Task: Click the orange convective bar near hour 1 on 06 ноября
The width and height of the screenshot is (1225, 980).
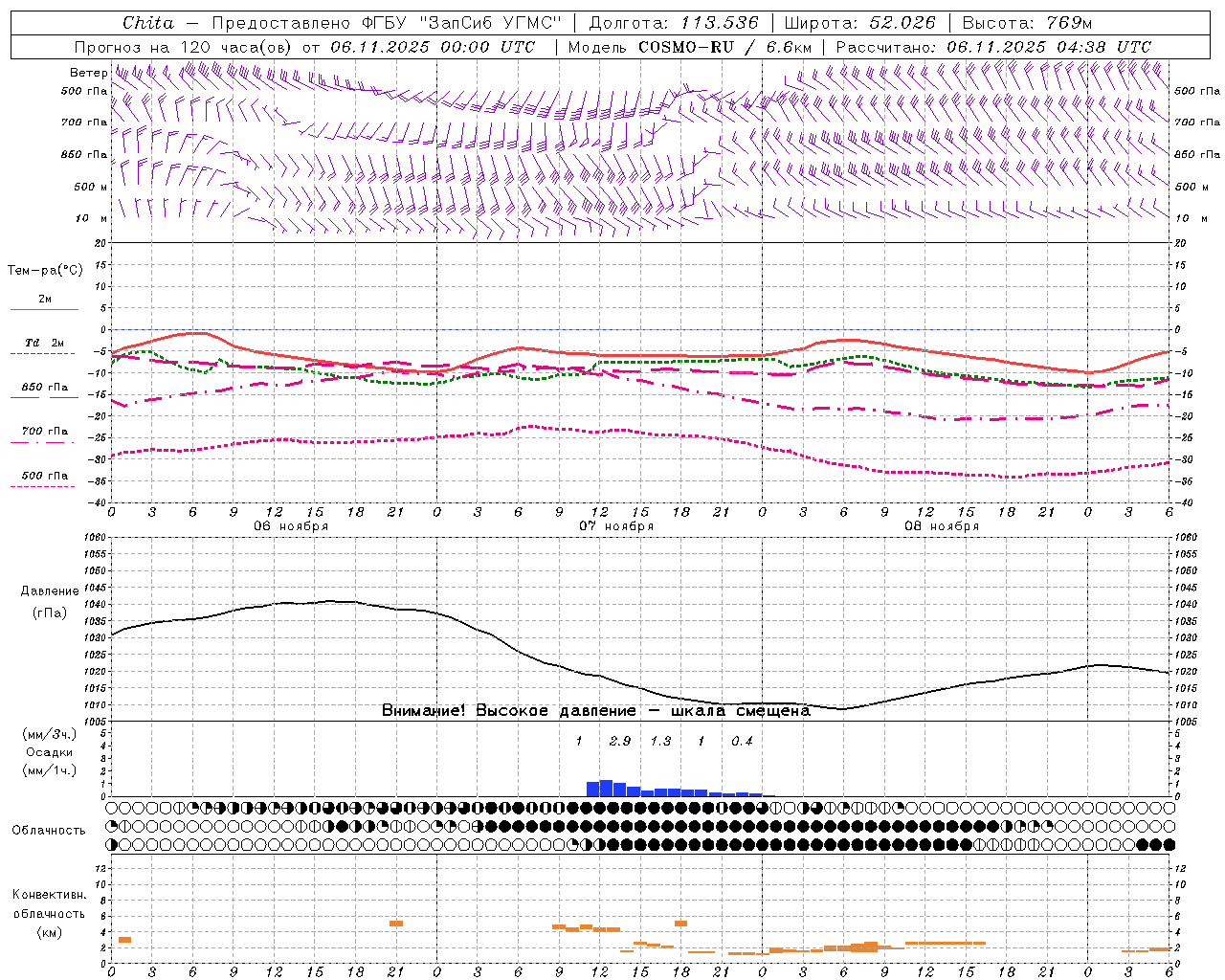Action: 124,940
